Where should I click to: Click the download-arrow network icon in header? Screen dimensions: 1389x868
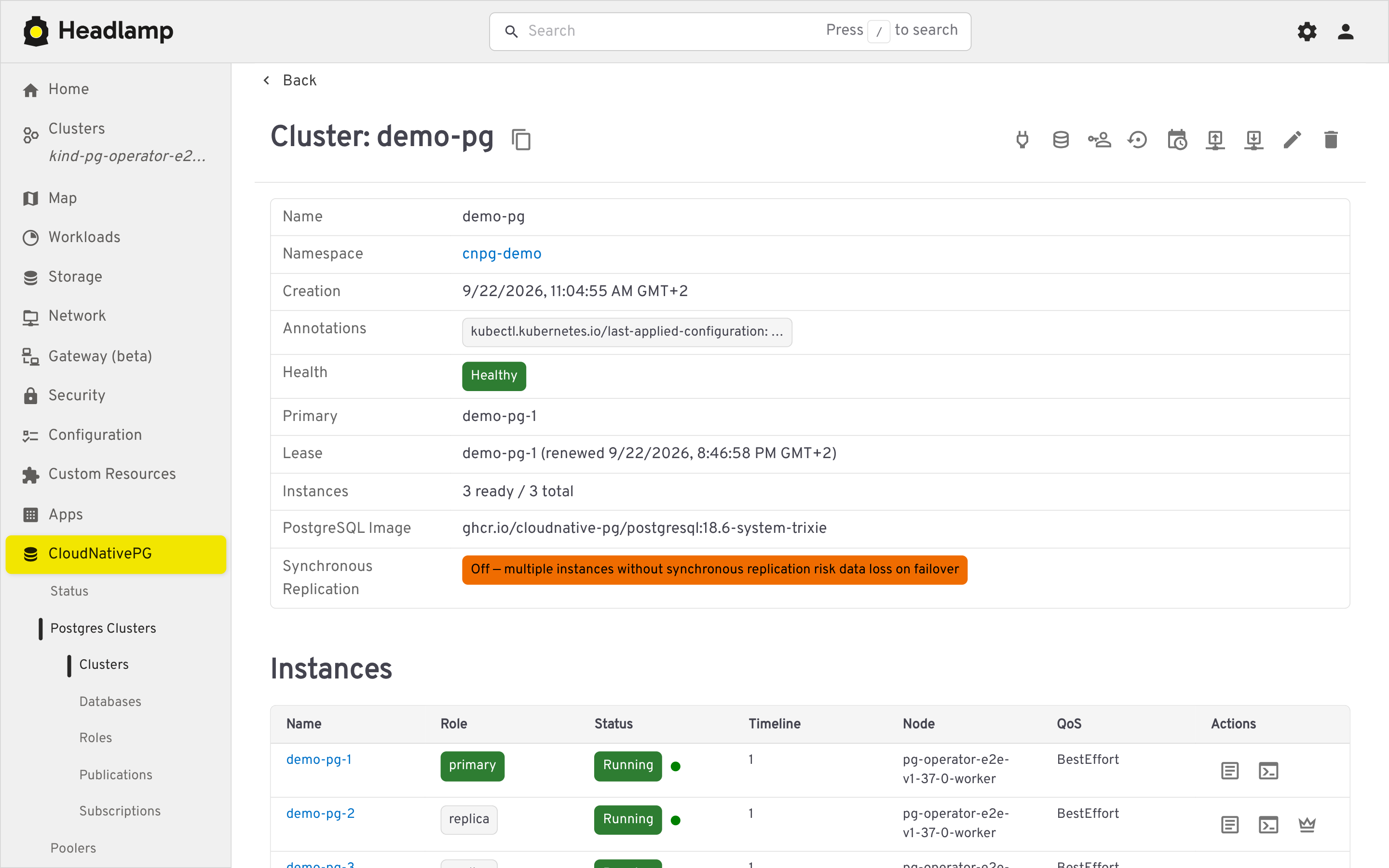click(1253, 139)
